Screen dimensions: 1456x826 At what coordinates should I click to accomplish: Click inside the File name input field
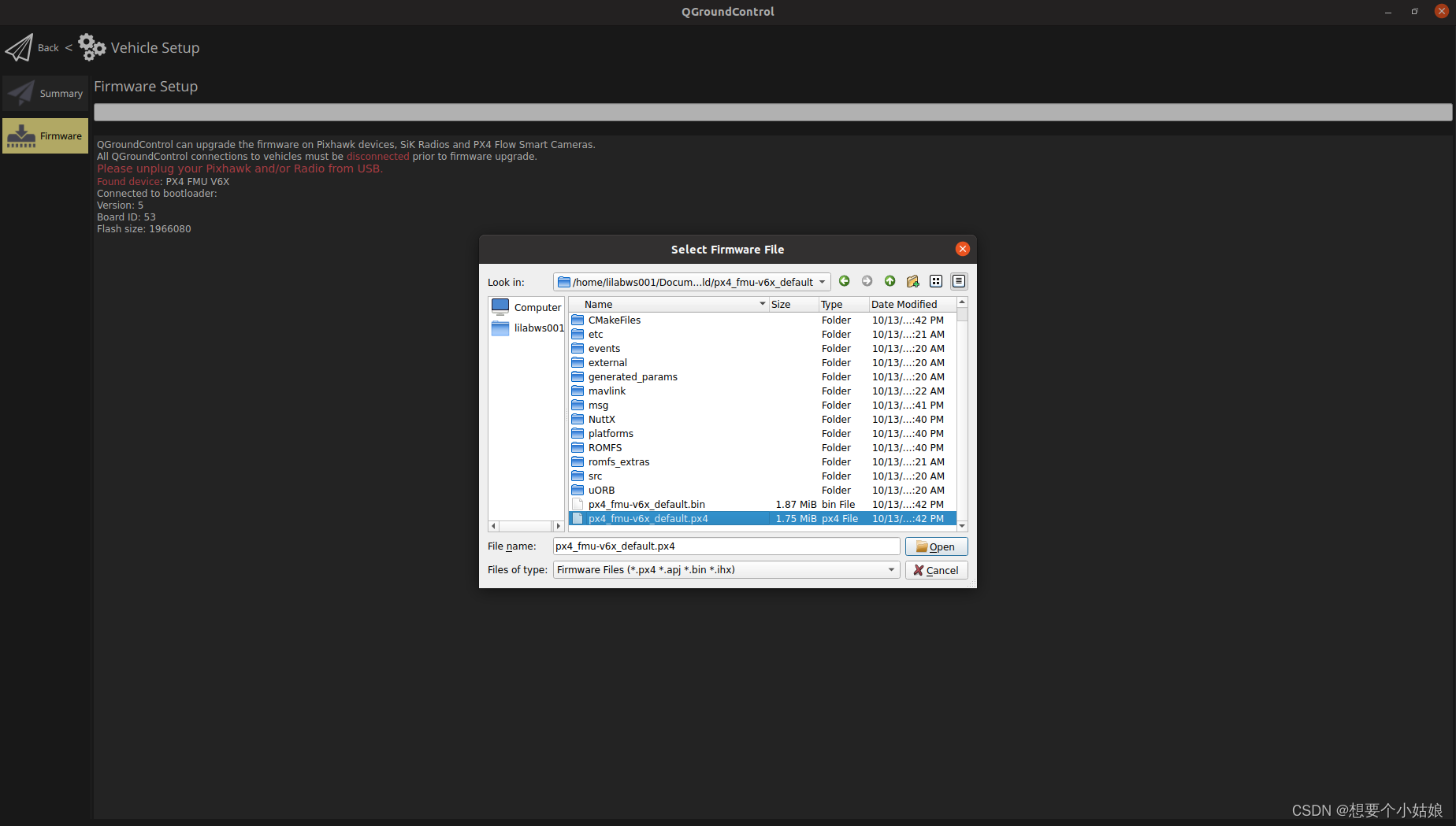(x=725, y=546)
